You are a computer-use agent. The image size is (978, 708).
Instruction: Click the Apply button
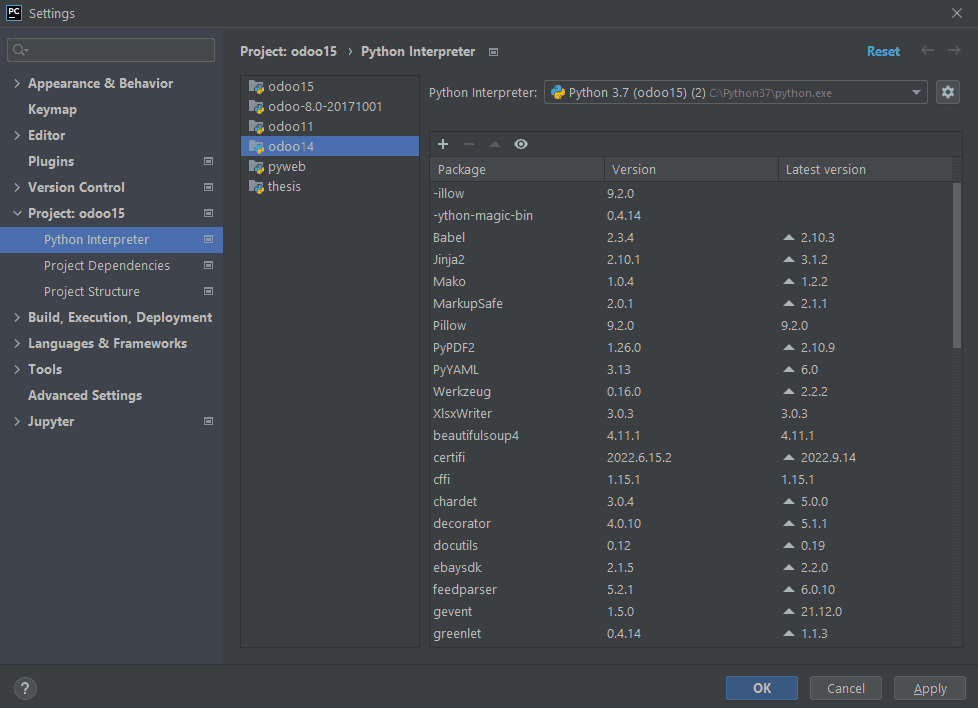(x=930, y=688)
